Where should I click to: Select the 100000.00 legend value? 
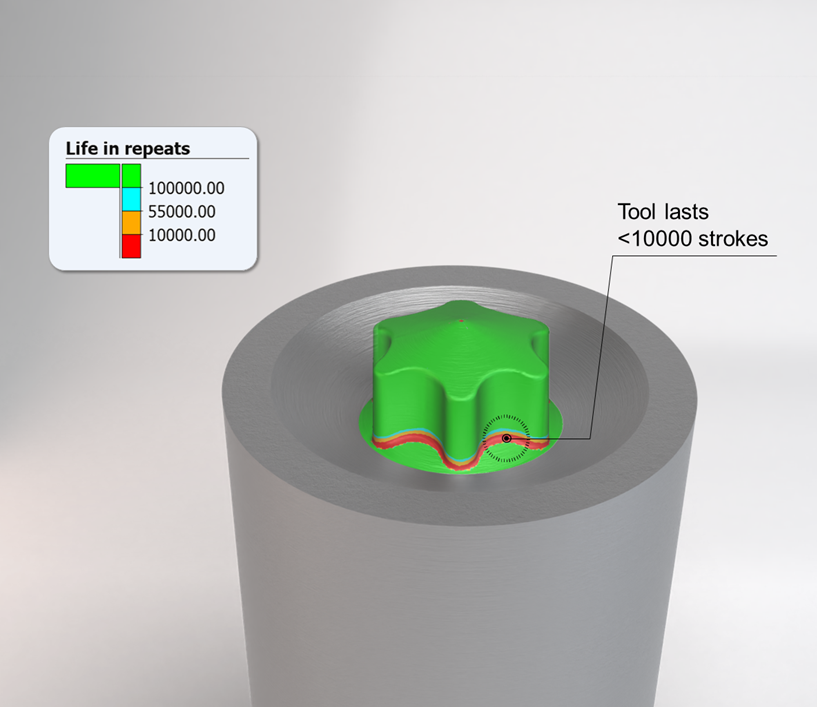pyautogui.click(x=187, y=188)
